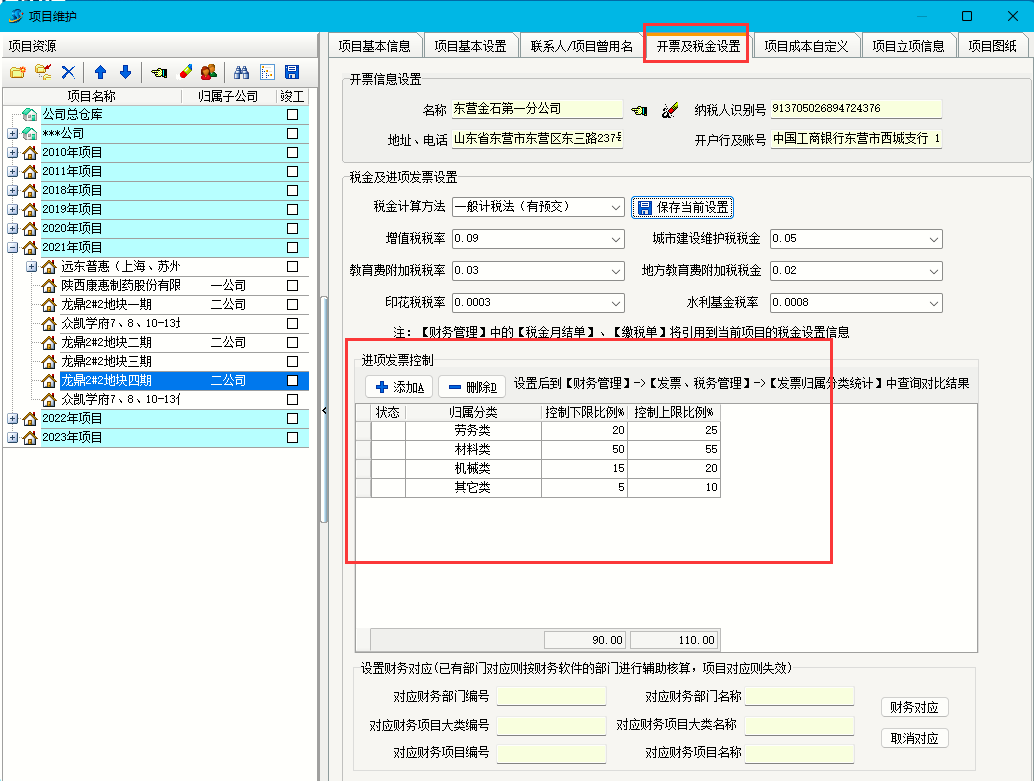Image resolution: width=1034 pixels, height=781 pixels.
Task: Tick the 竣工 checkbox for 龙鼎2#2地块四期
Action: pyautogui.click(x=292, y=381)
